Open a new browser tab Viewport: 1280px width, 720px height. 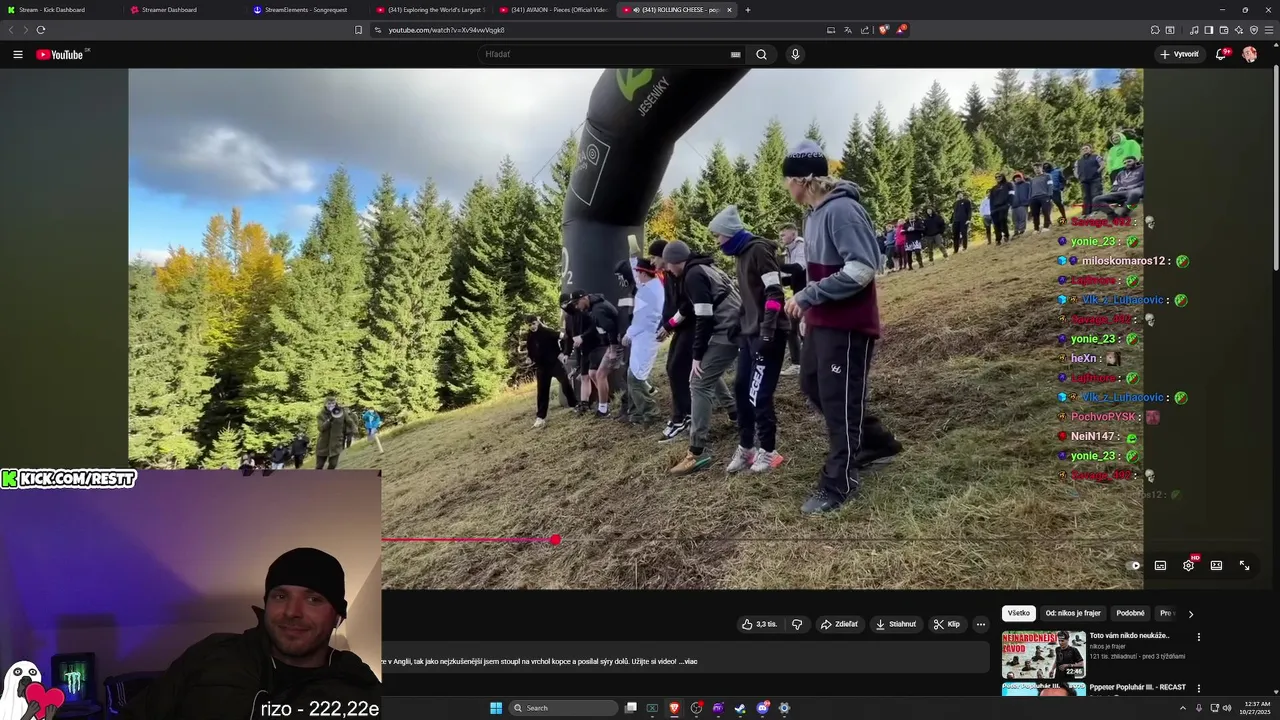747,10
